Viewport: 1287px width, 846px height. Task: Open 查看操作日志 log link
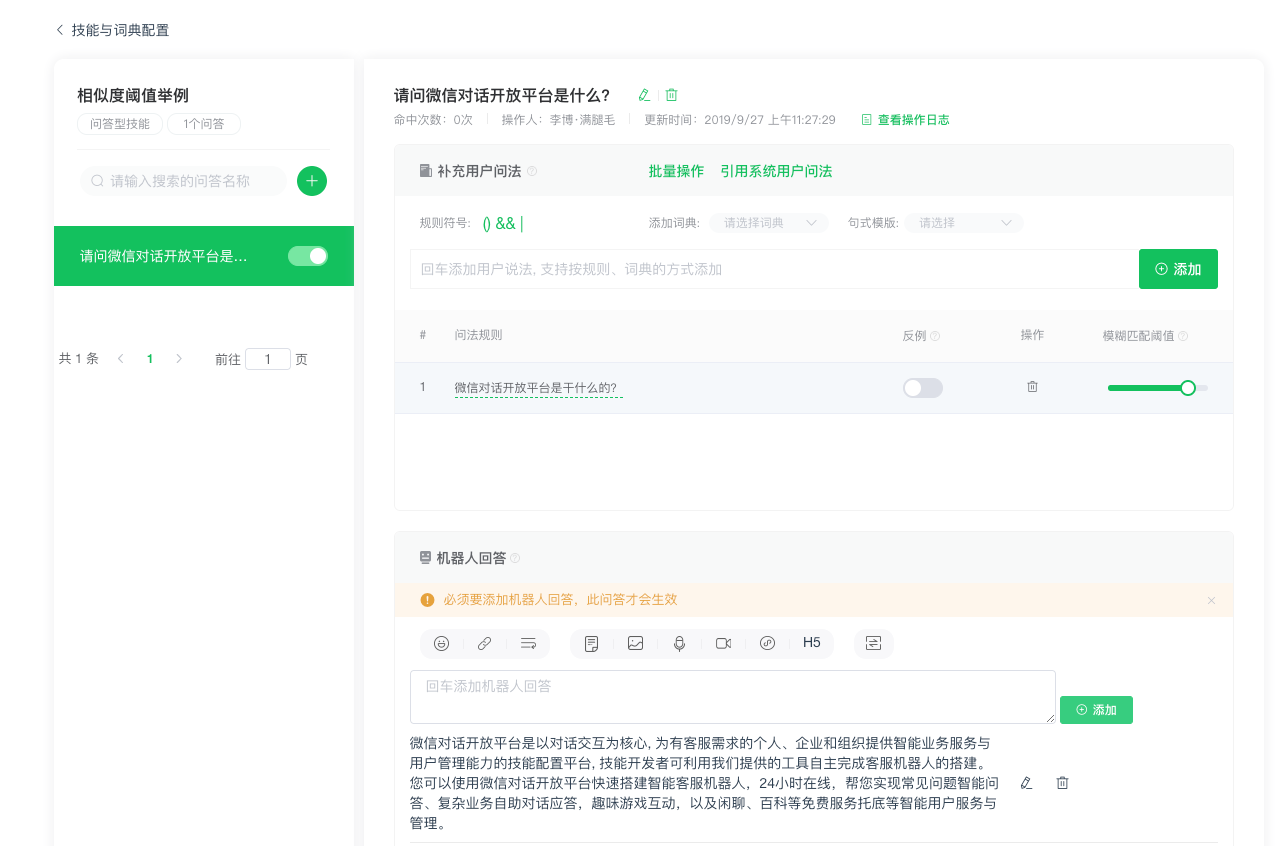[906, 120]
